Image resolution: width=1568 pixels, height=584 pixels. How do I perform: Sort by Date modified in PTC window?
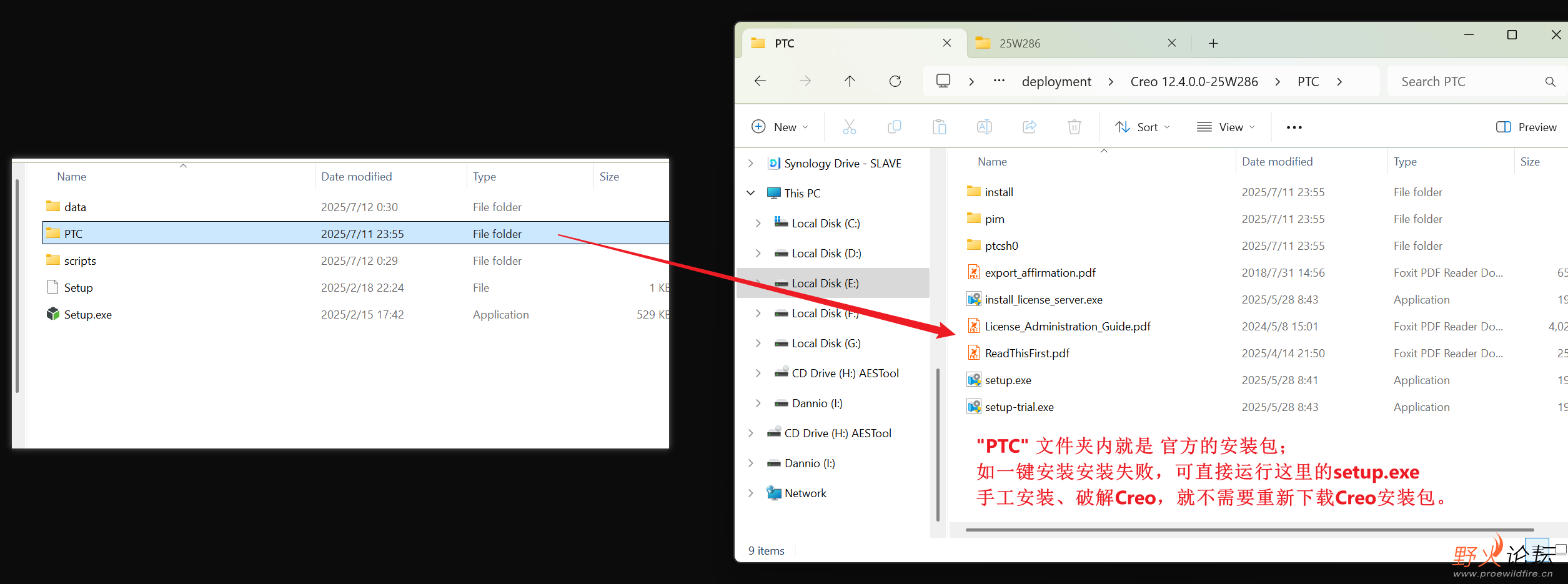click(1277, 162)
